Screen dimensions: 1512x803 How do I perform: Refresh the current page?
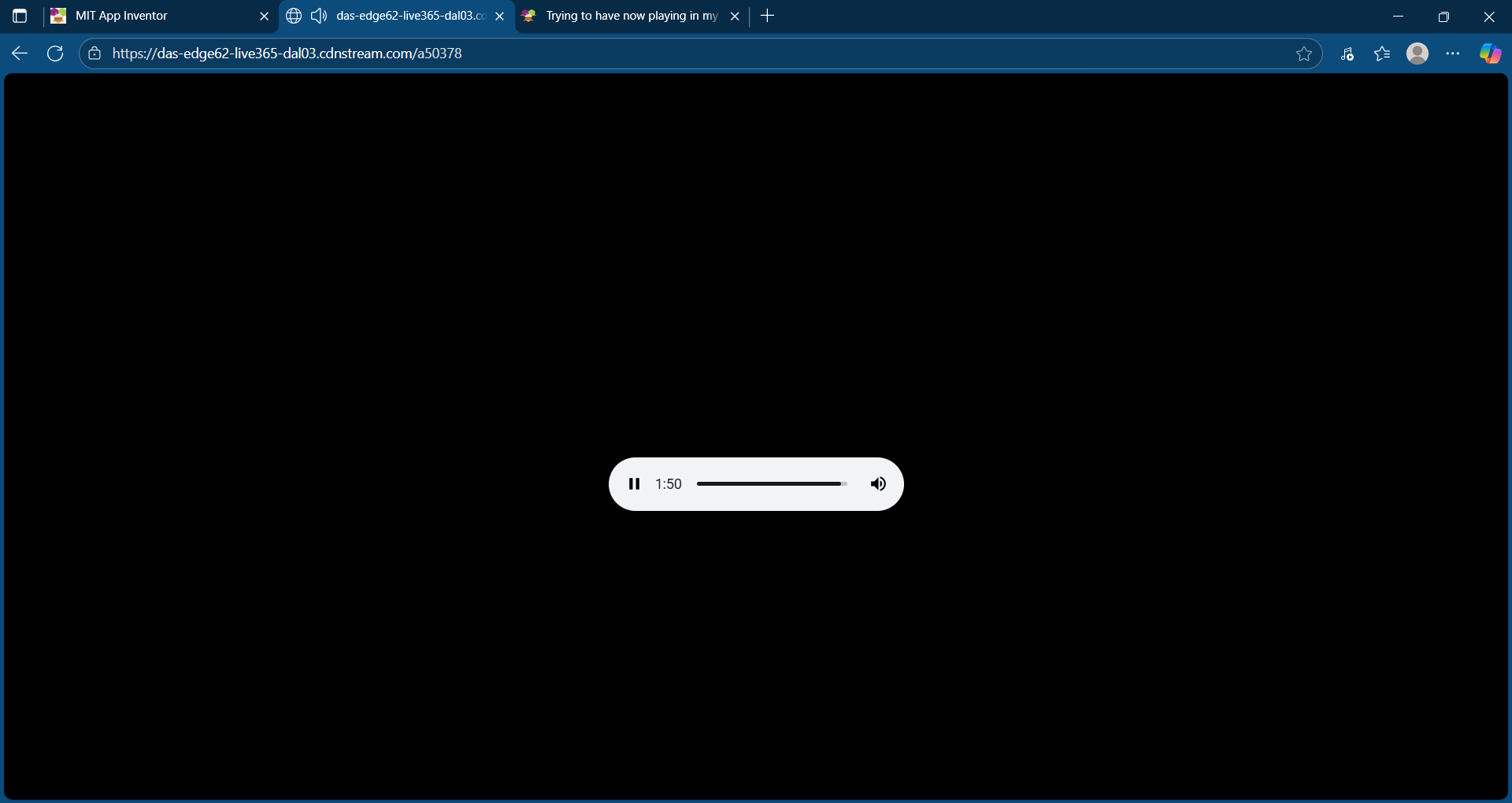55,54
